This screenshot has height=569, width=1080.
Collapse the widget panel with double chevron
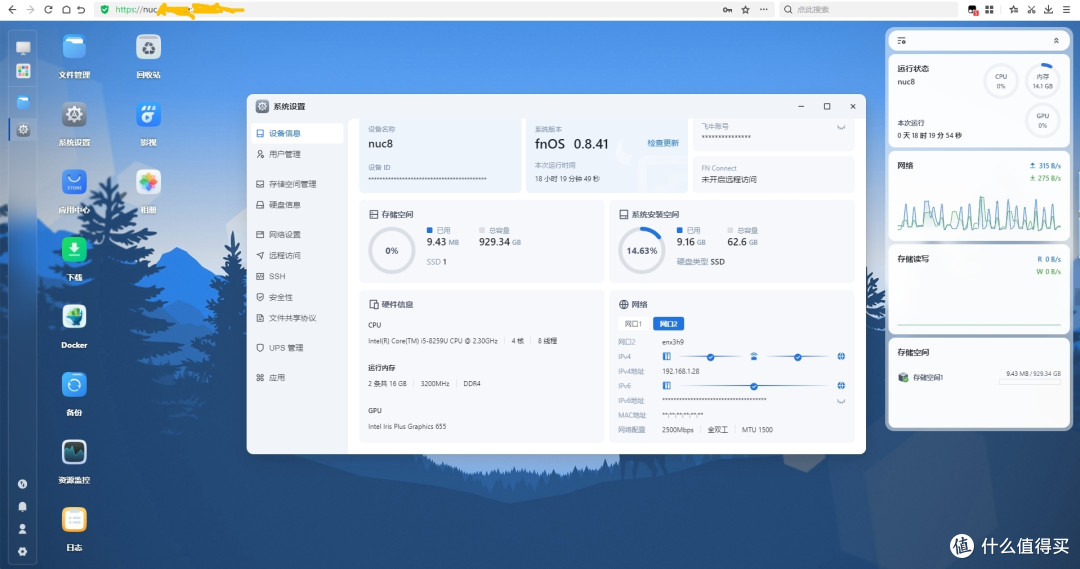pos(1056,41)
